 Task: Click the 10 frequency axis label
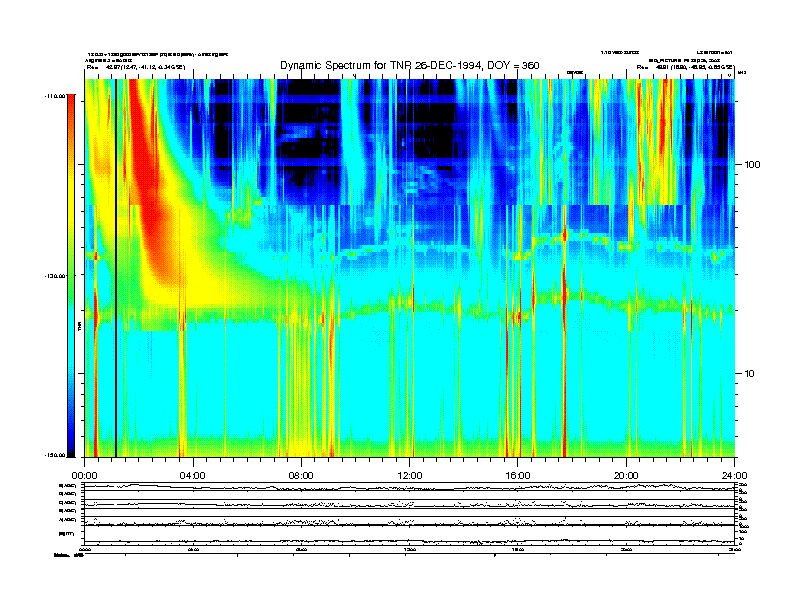tap(749, 374)
